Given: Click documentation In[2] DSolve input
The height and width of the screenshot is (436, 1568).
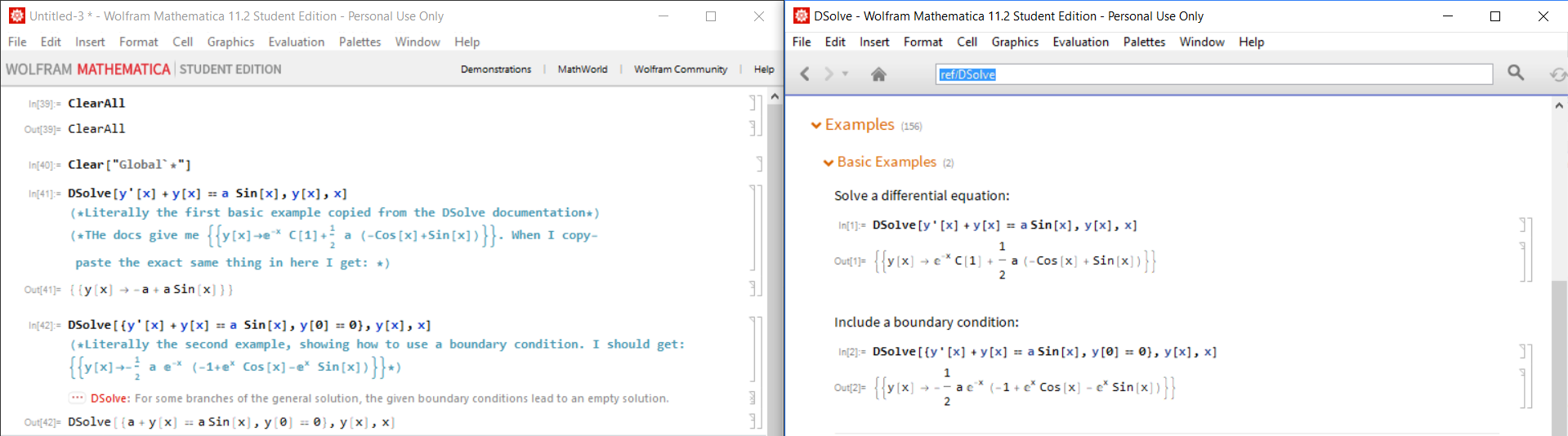Looking at the screenshot, I should pos(1044,352).
